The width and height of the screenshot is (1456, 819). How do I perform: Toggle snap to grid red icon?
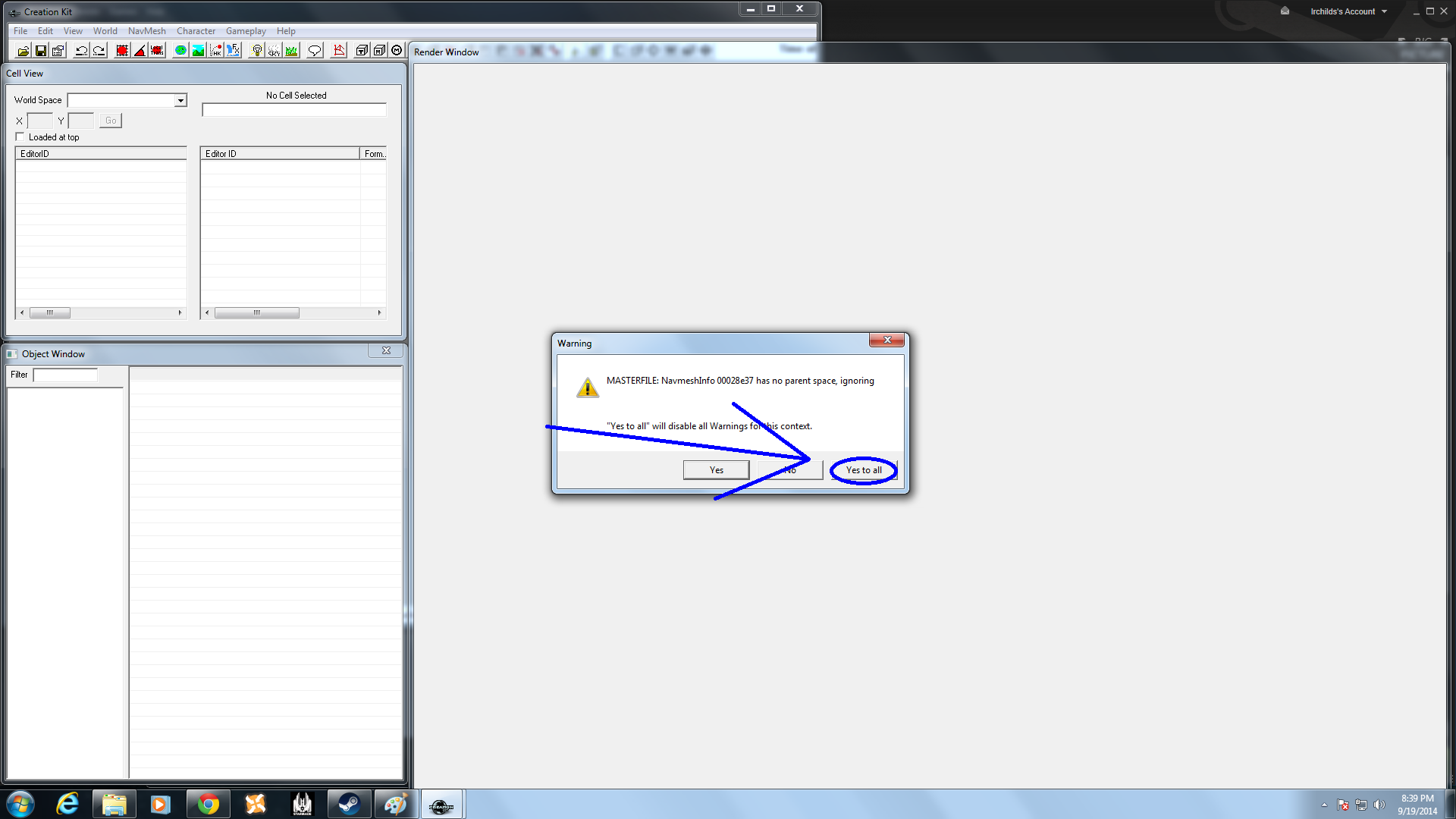tap(122, 51)
